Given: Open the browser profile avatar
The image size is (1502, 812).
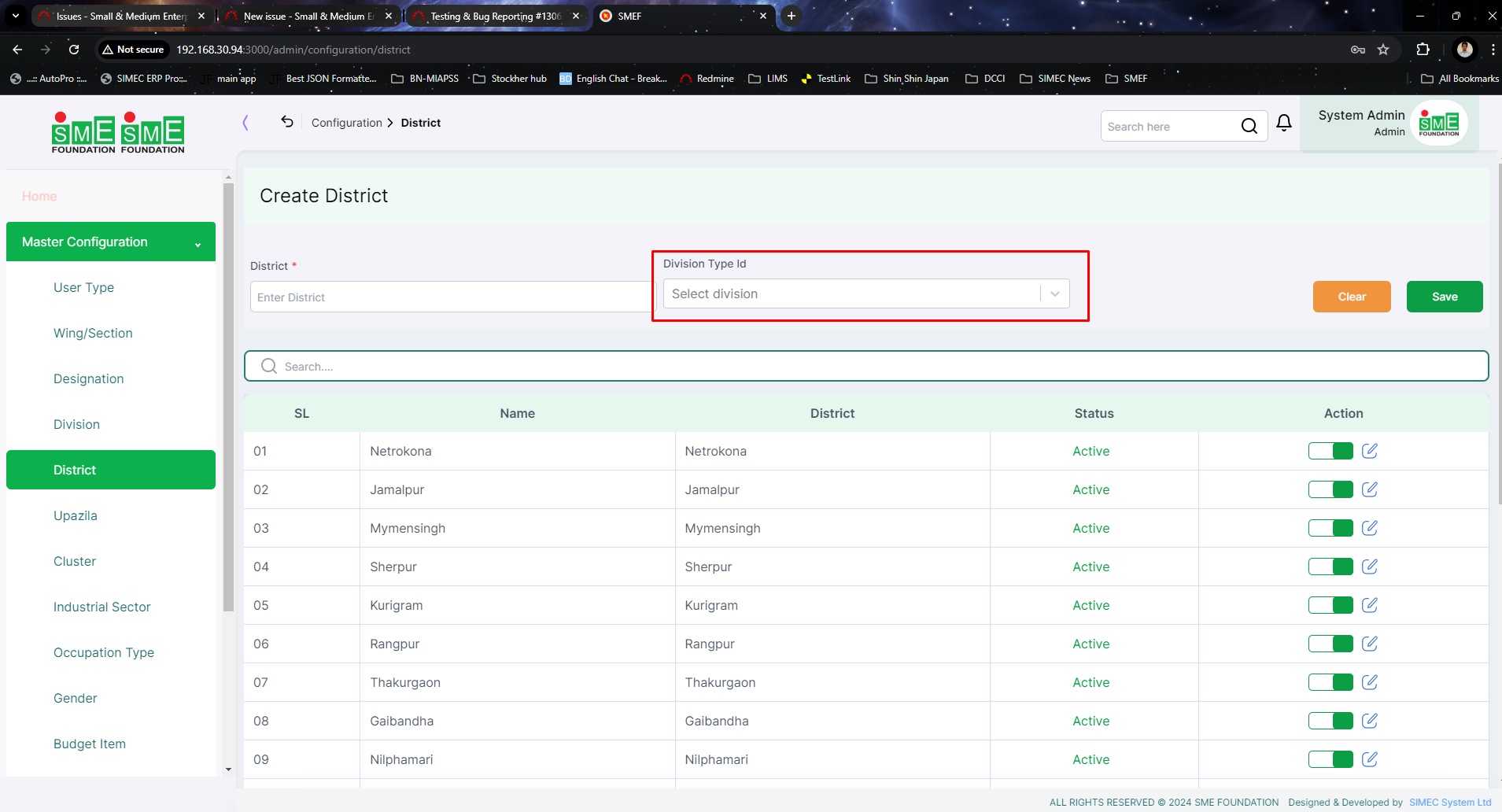Looking at the screenshot, I should click(1465, 50).
